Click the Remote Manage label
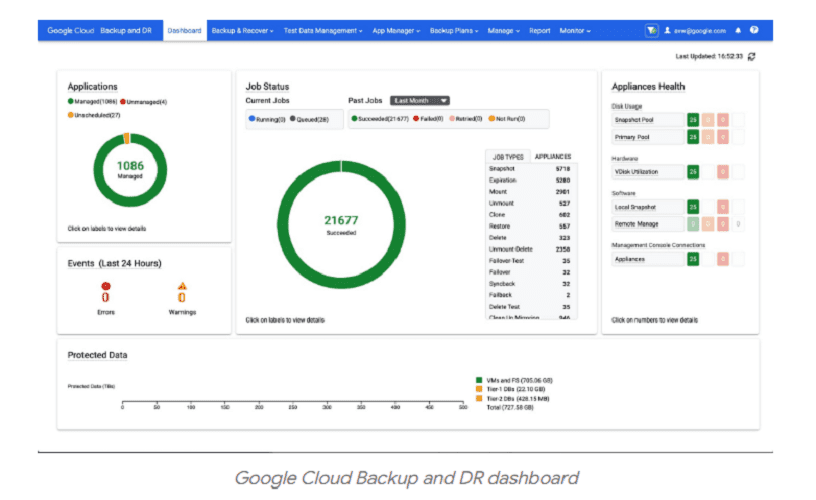 click(x=636, y=224)
